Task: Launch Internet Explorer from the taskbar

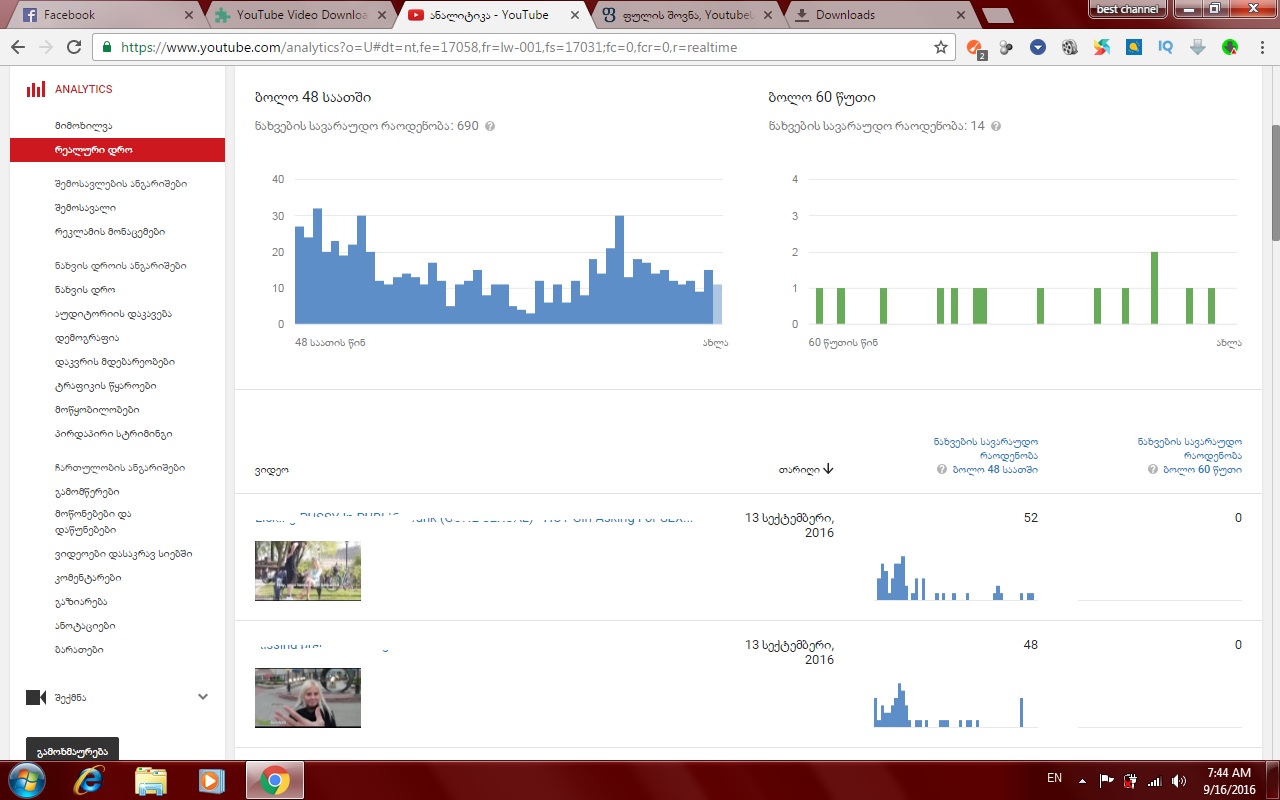Action: (88, 780)
